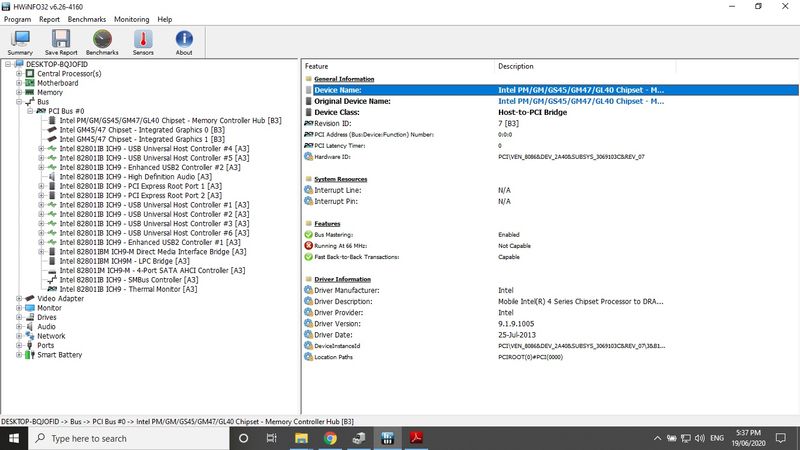
Task: Select High Definition Audio [A3] entry
Action: point(136,177)
